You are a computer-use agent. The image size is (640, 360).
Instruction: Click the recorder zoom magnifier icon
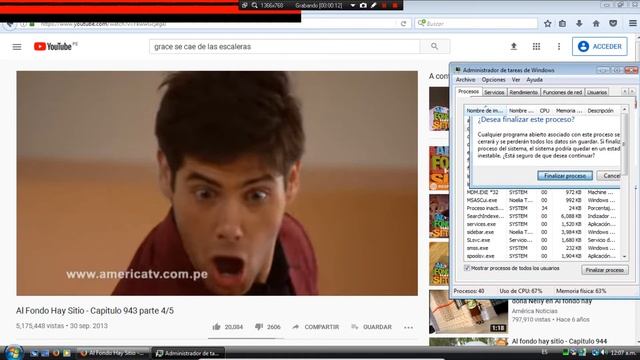tap(254, 5)
